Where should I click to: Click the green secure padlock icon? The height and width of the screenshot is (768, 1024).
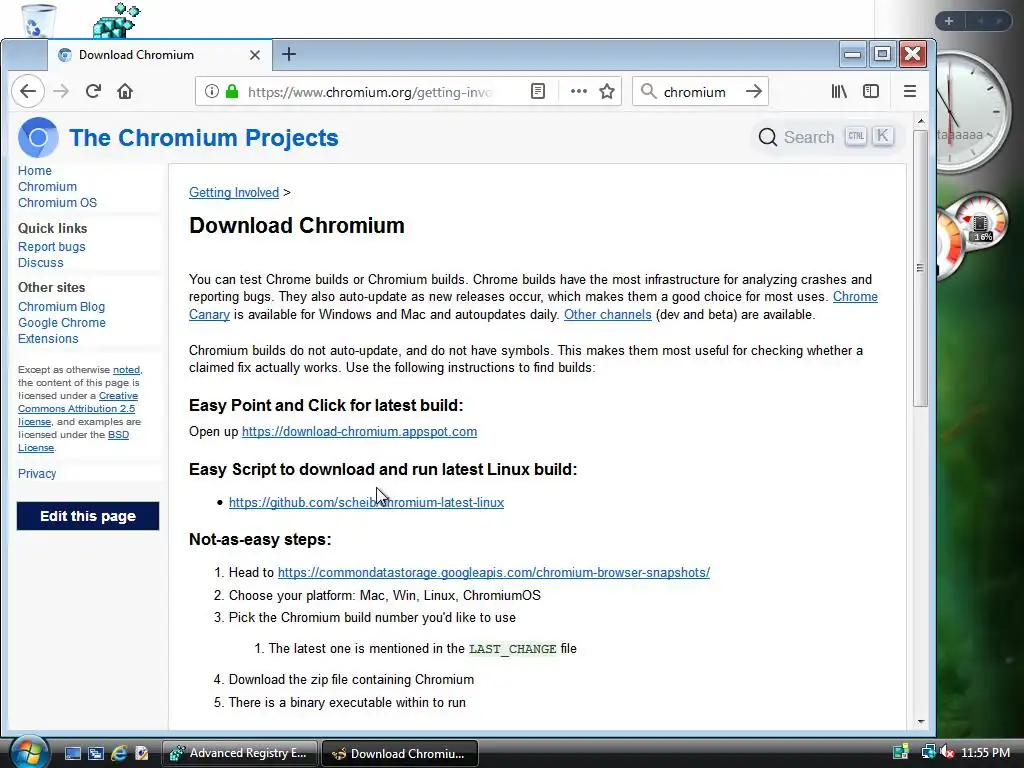click(231, 91)
